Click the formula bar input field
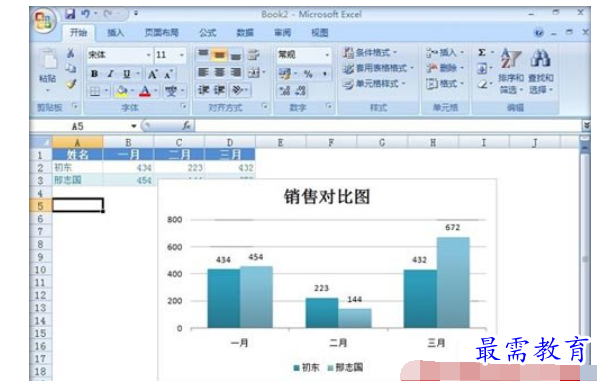Screen dimensions: 597x381 388,126
